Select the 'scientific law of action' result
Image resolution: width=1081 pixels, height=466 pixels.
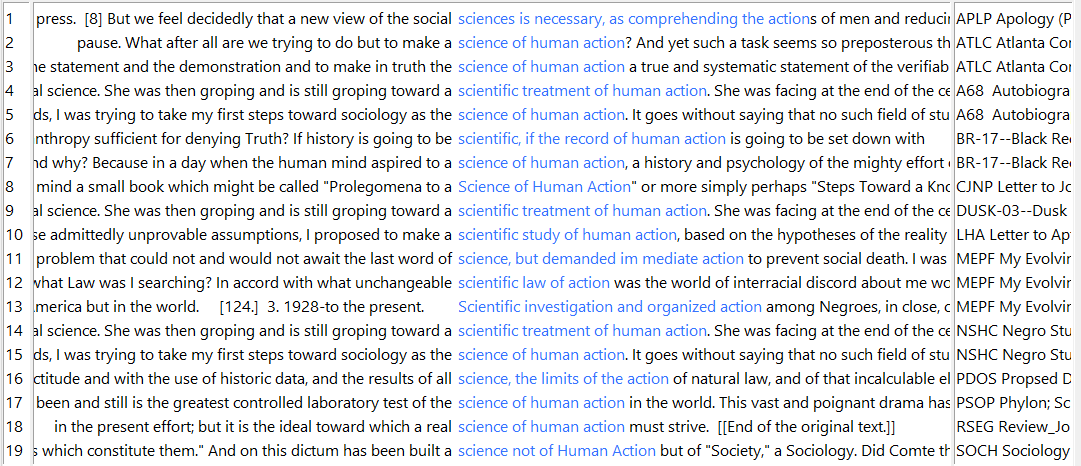coord(534,283)
